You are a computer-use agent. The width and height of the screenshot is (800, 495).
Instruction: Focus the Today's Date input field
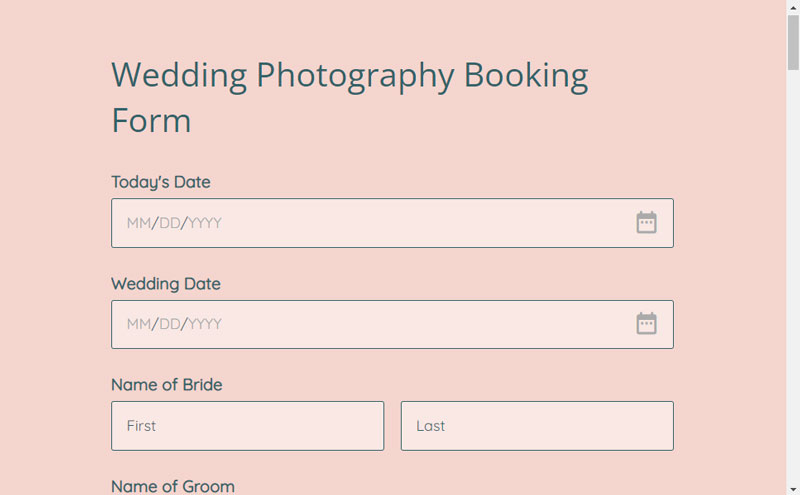coord(392,223)
